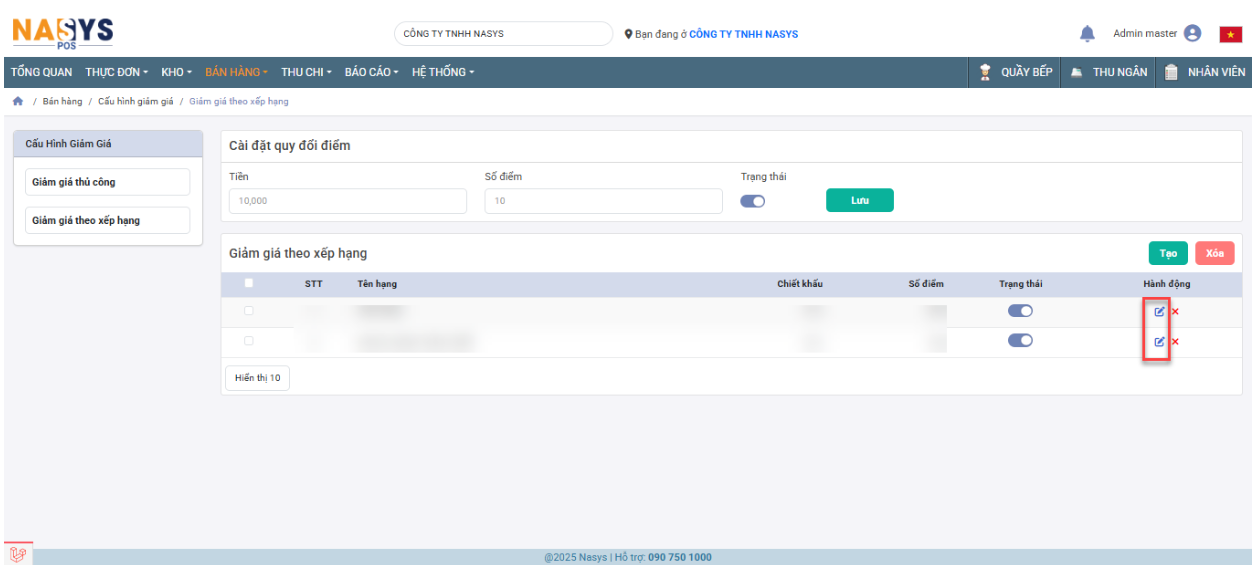
Task: Click edit icon in first ranking row
Action: pyautogui.click(x=1159, y=311)
